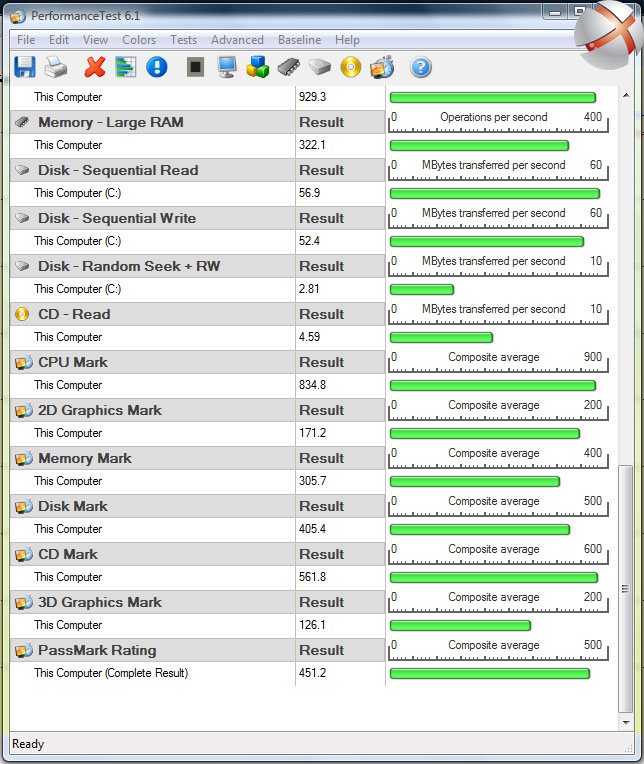Open the Baseline menu

click(300, 40)
